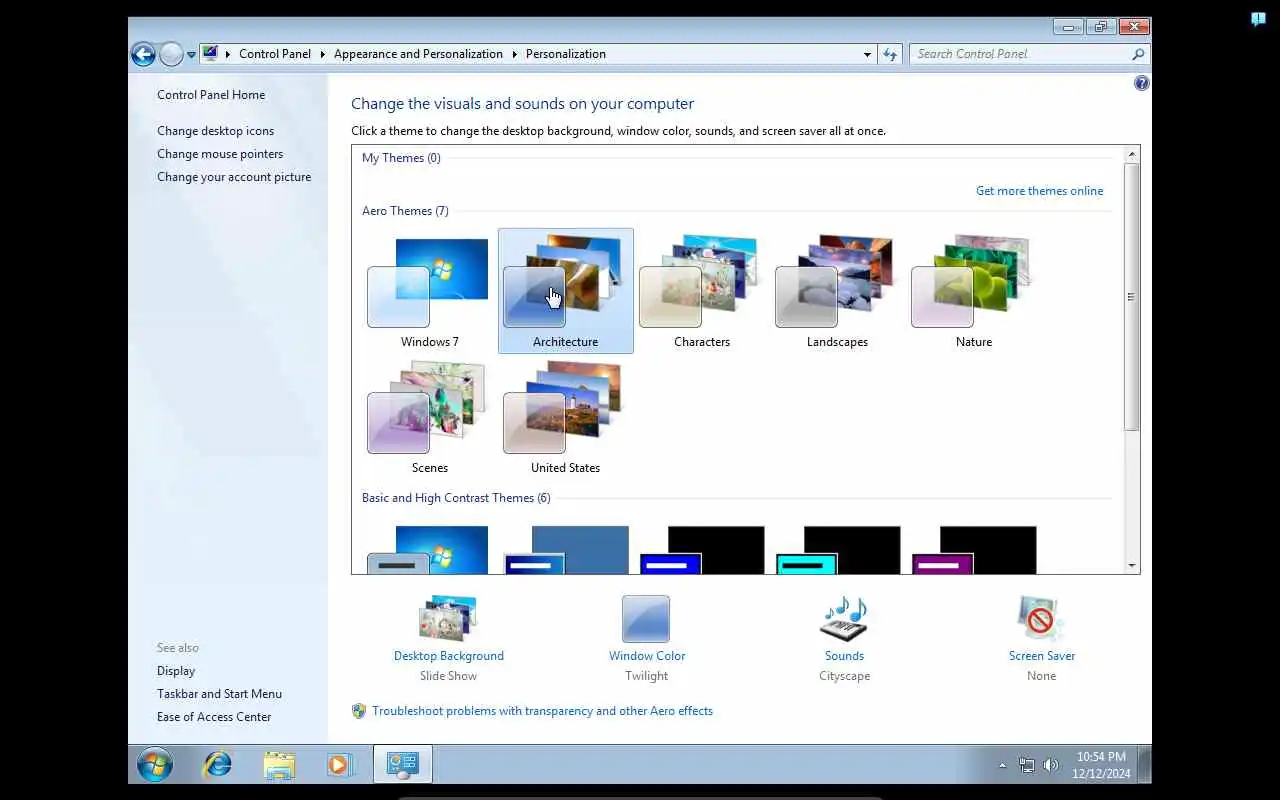Select the black and cyan high contrast theme thumbnail
1280x800 pixels.
pos(837,549)
